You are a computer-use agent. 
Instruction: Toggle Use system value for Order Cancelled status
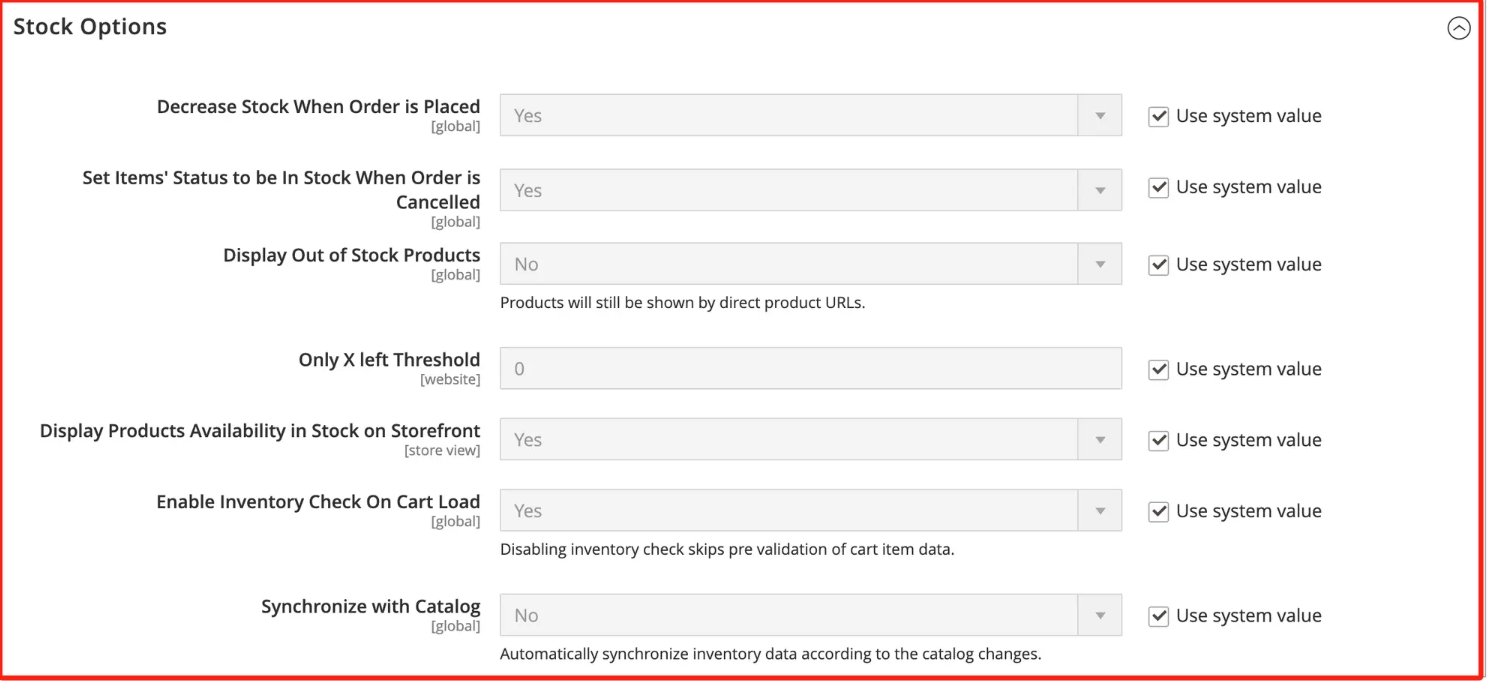1158,187
